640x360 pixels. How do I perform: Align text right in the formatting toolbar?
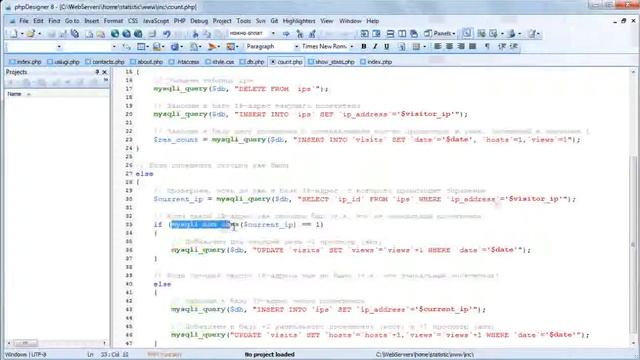tap(461, 47)
